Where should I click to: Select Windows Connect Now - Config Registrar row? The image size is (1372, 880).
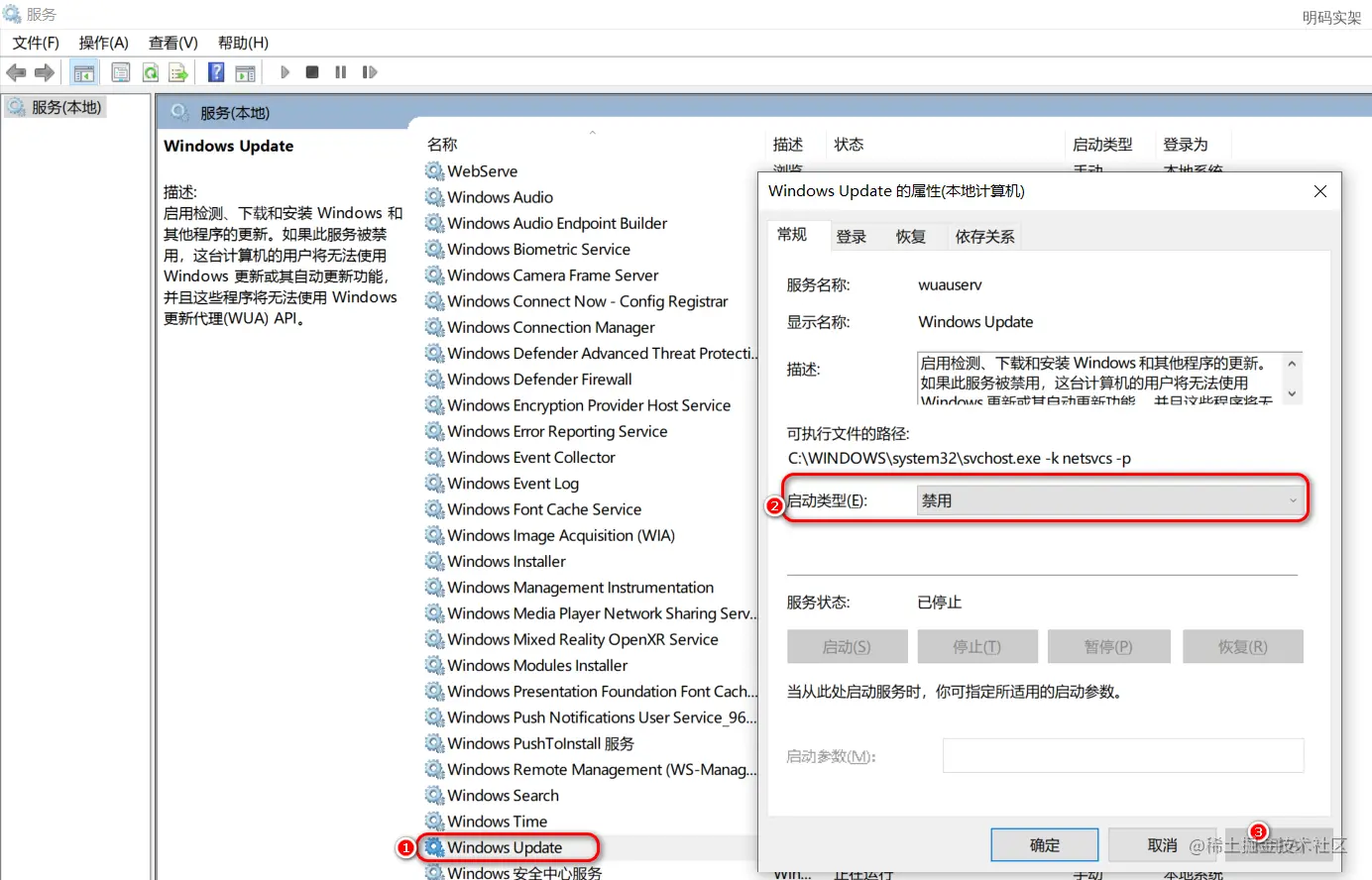tap(587, 301)
